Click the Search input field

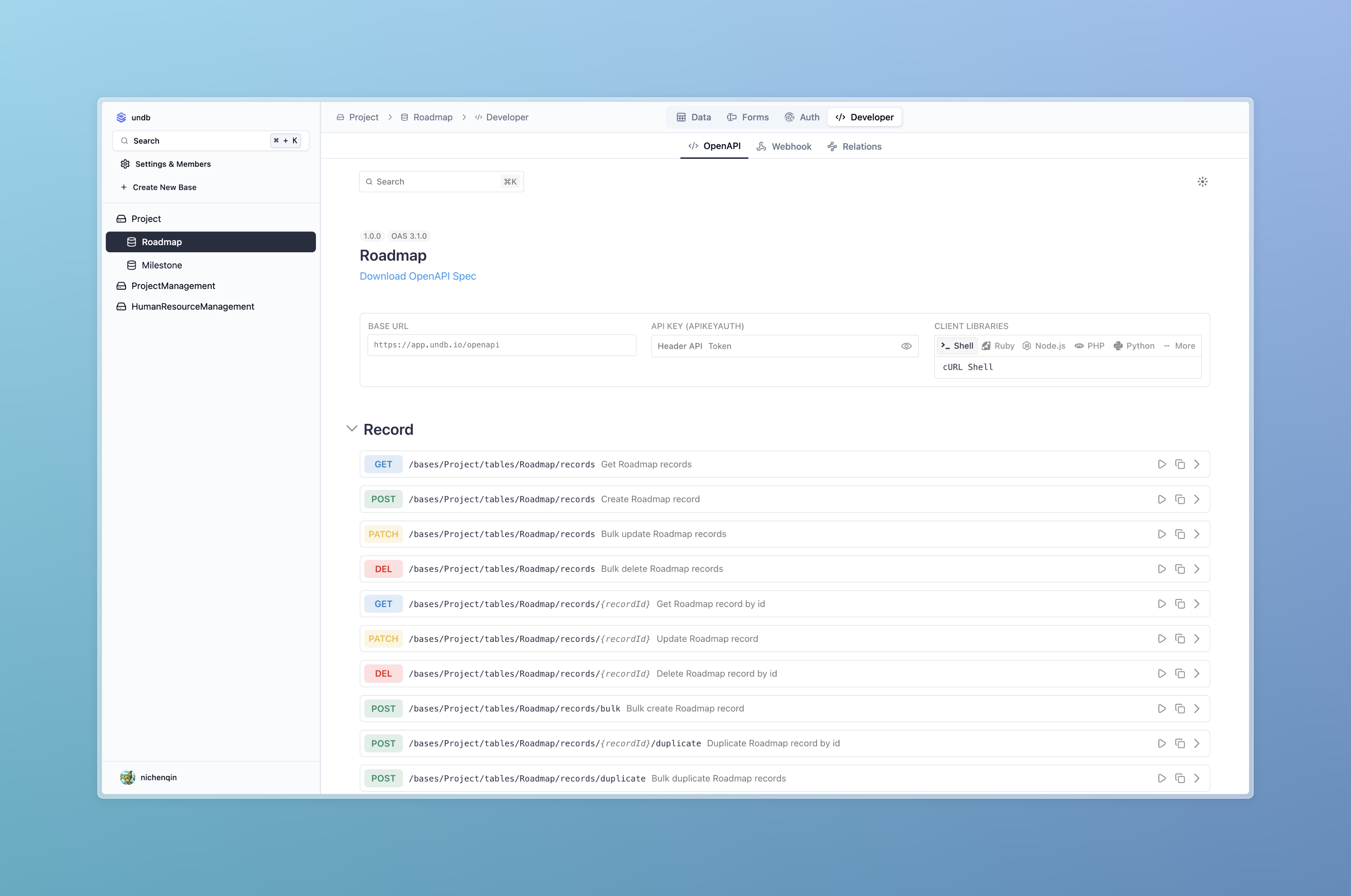441,181
